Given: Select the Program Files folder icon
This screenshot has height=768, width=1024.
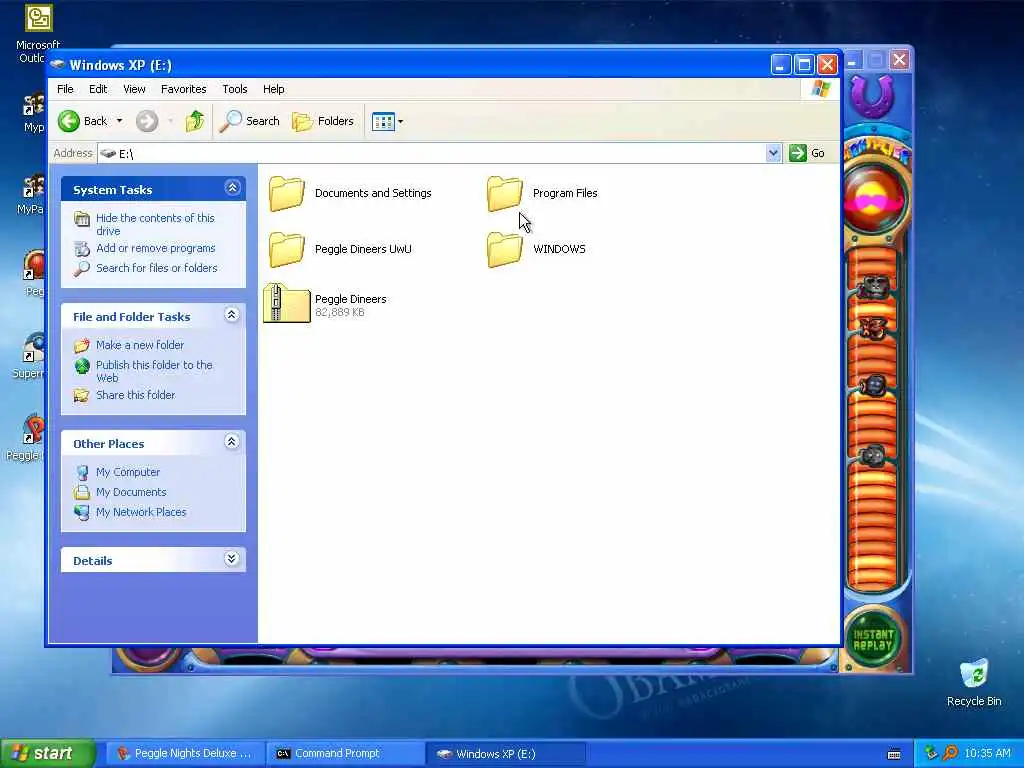Looking at the screenshot, I should (x=505, y=193).
